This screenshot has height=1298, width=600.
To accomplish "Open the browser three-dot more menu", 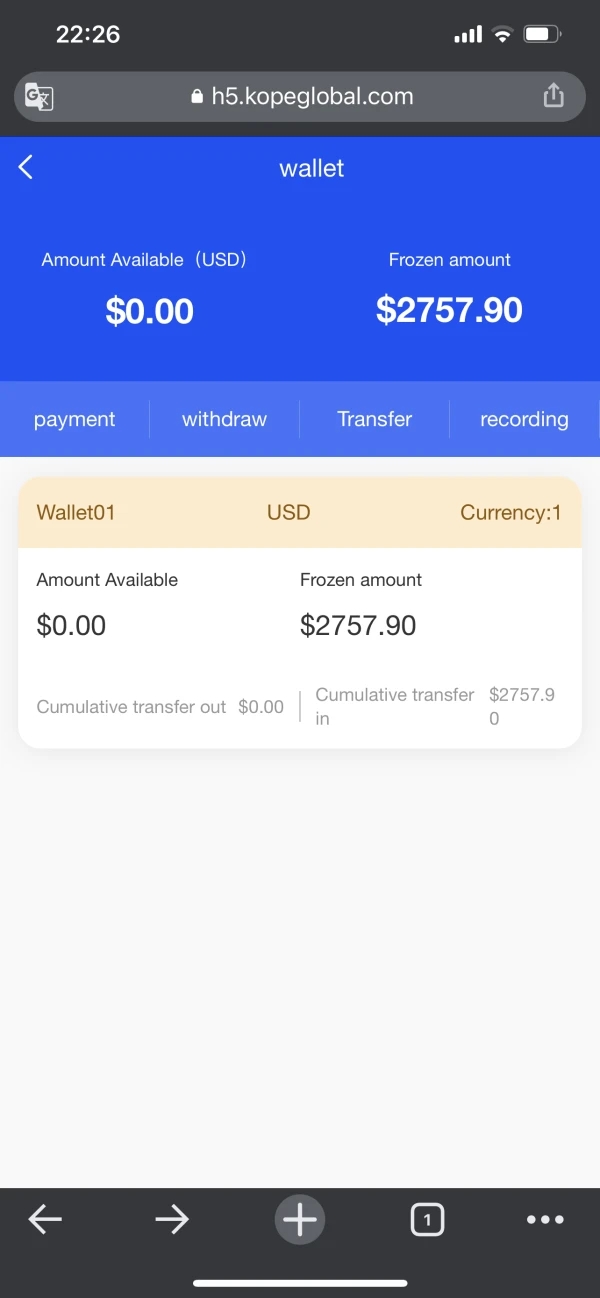I will pyautogui.click(x=545, y=1219).
